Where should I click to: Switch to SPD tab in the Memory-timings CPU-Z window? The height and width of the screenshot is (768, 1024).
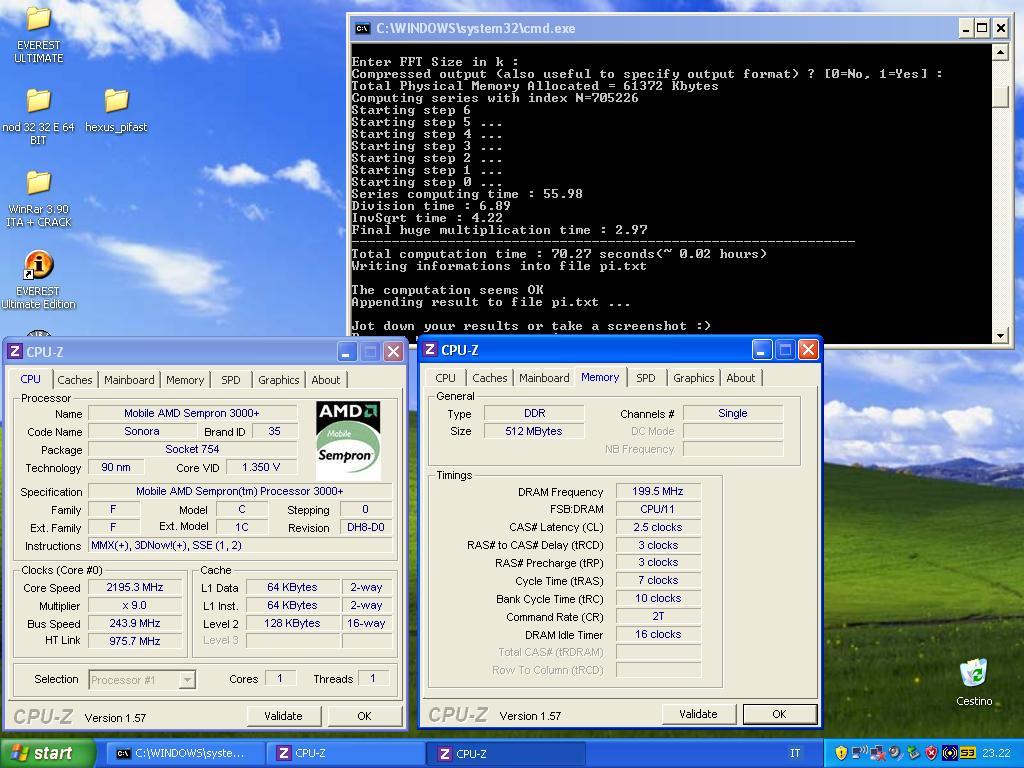click(646, 378)
